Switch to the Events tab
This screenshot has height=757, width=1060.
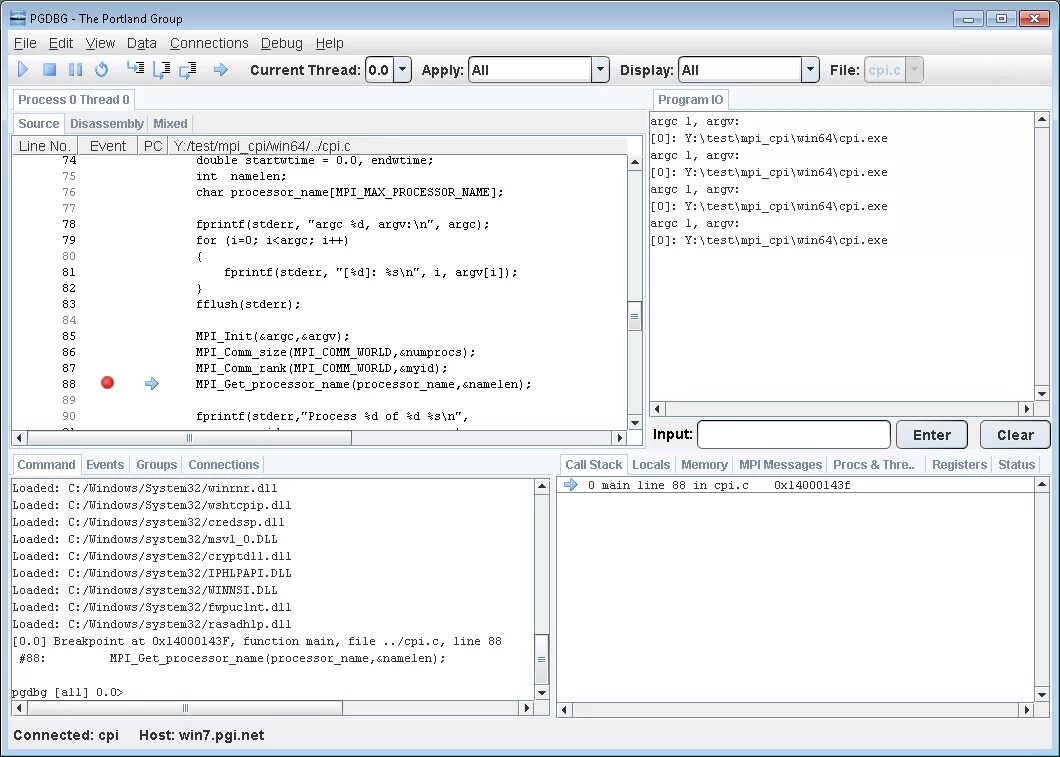click(x=105, y=464)
